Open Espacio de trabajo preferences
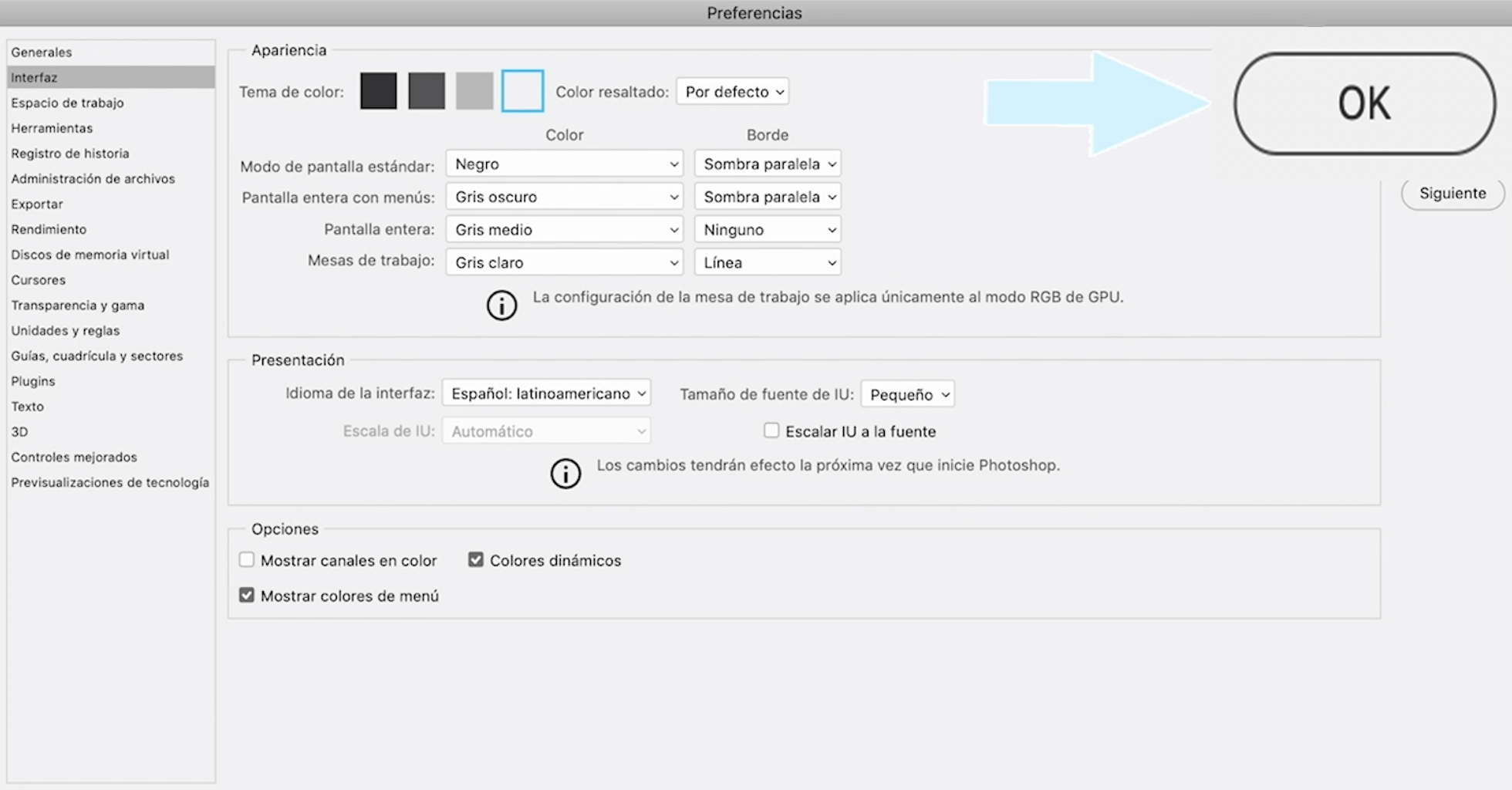This screenshot has width=1512, height=790. [x=111, y=103]
